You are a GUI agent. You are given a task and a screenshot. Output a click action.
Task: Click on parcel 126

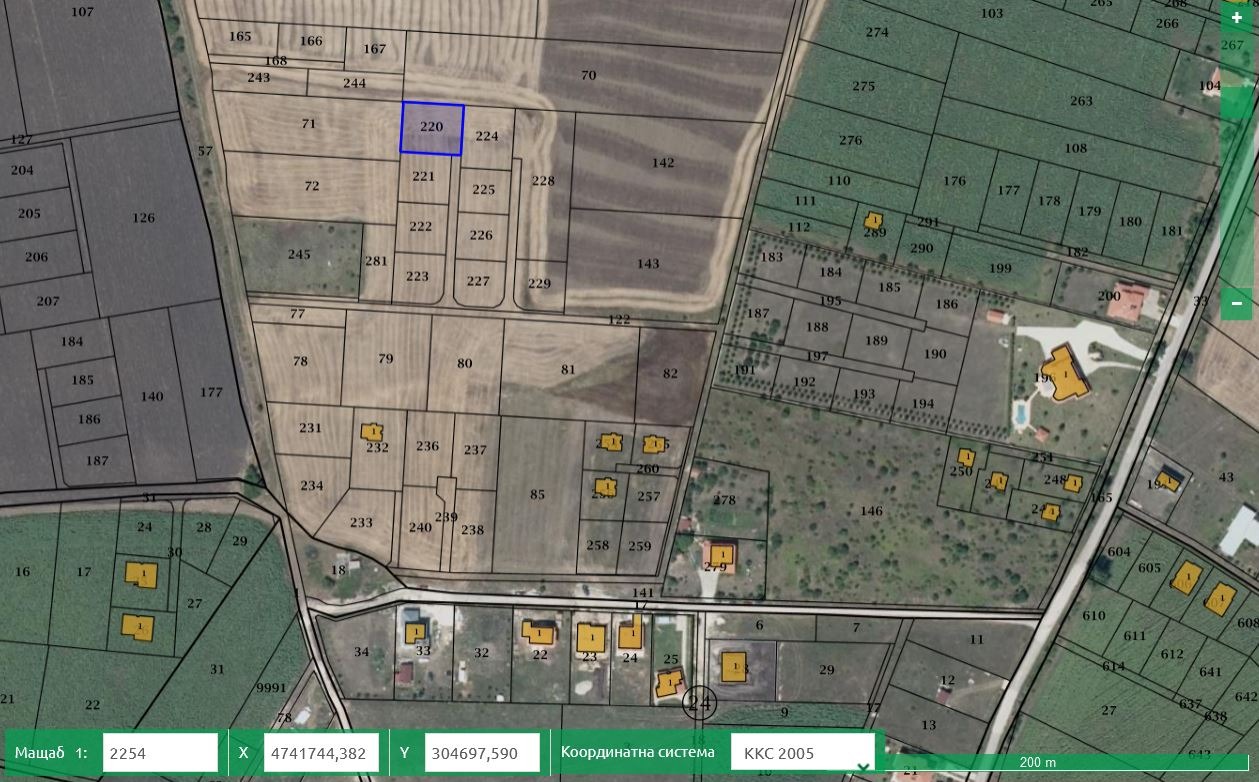pos(144,218)
